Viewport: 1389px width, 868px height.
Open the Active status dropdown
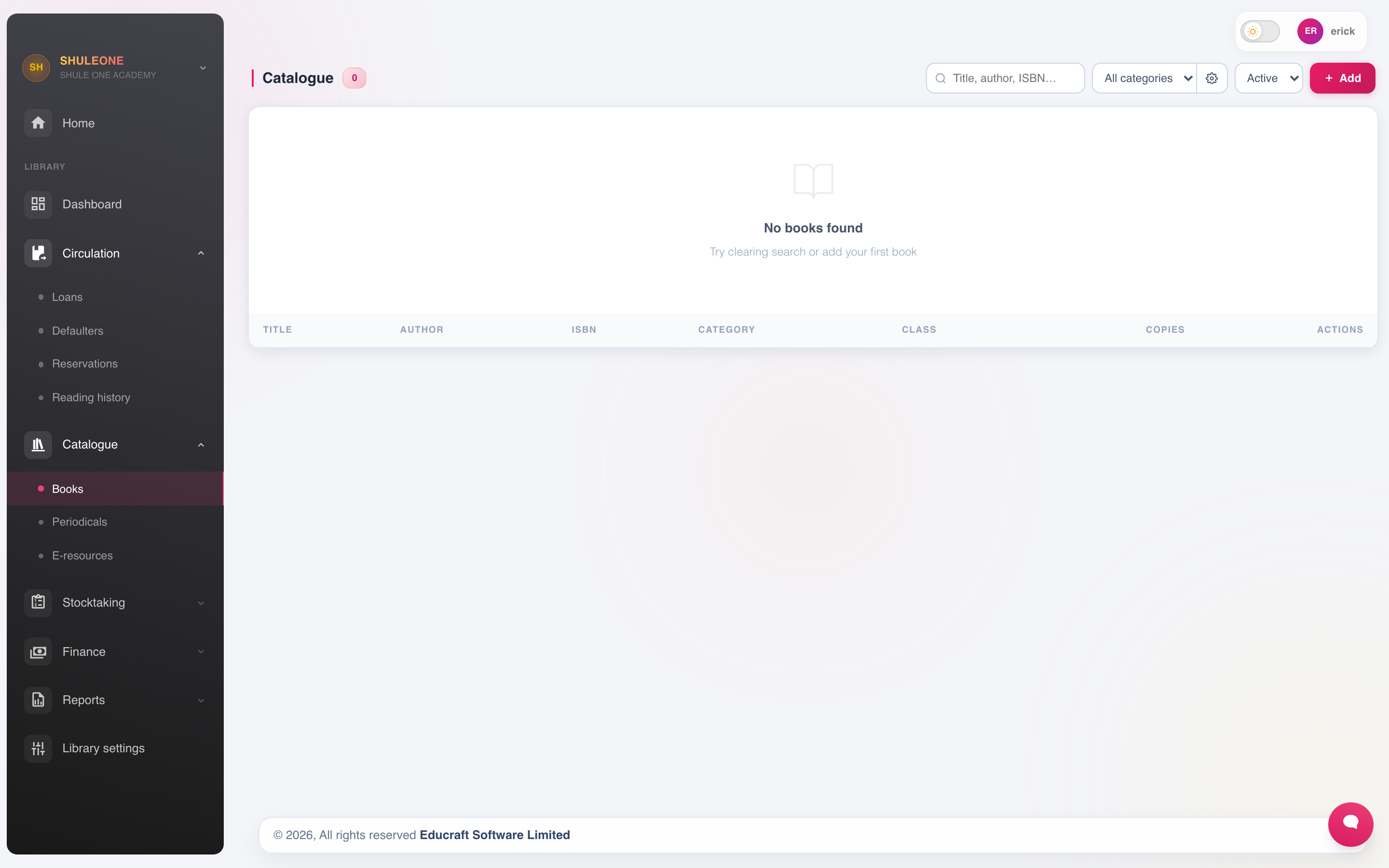coord(1268,78)
